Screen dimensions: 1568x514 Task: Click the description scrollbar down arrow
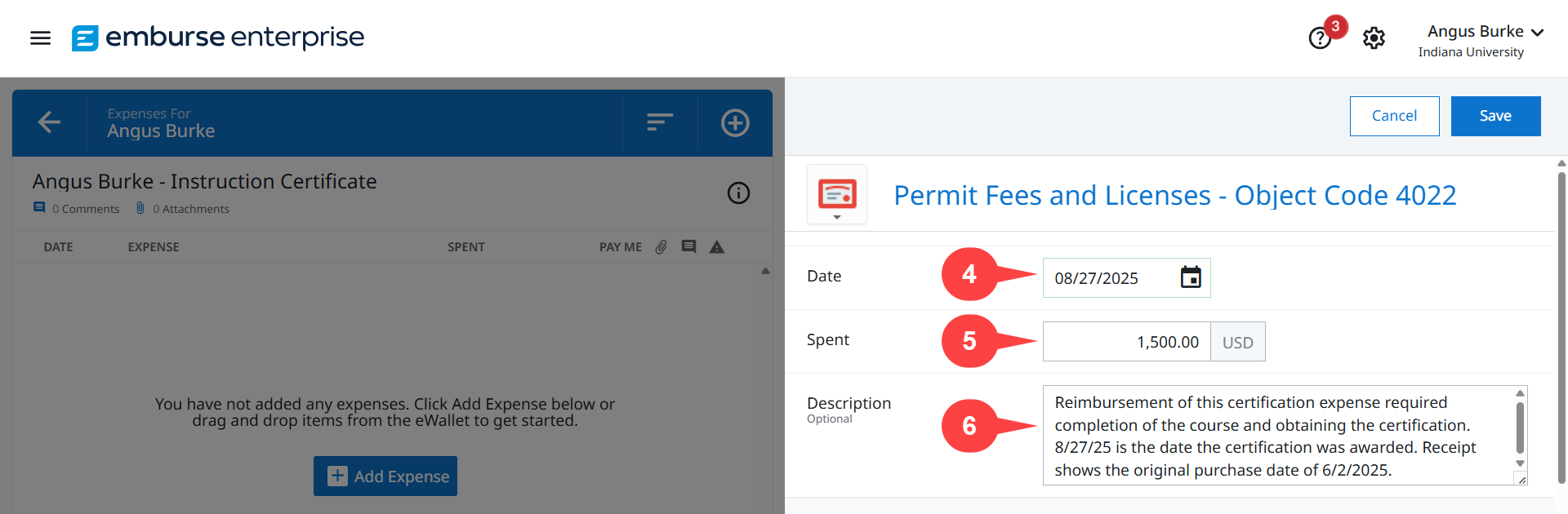(x=1520, y=463)
